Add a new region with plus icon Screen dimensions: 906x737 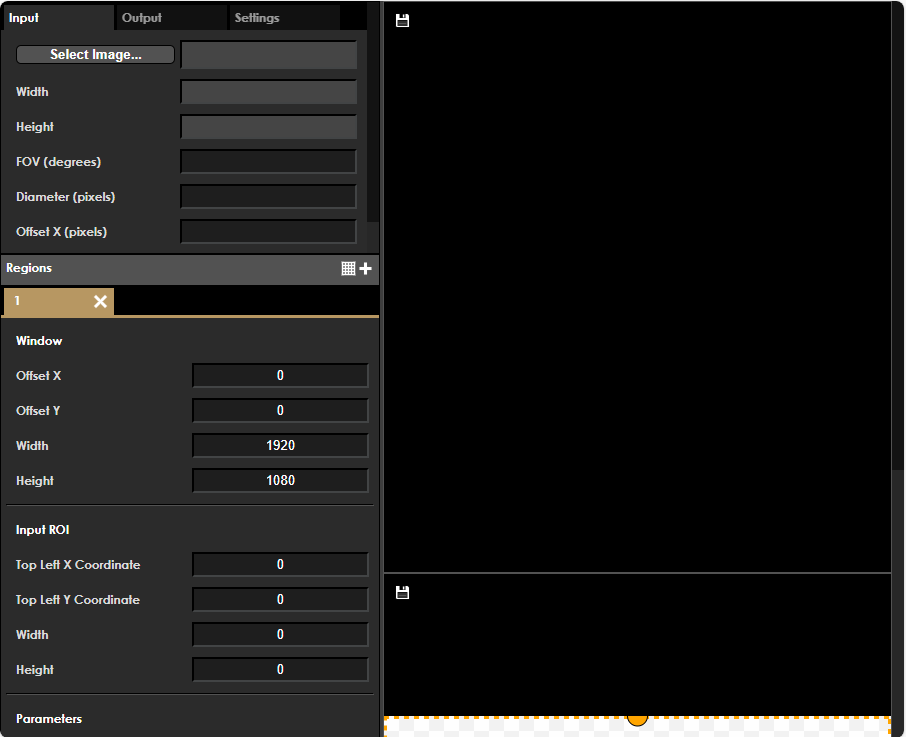[x=366, y=268]
